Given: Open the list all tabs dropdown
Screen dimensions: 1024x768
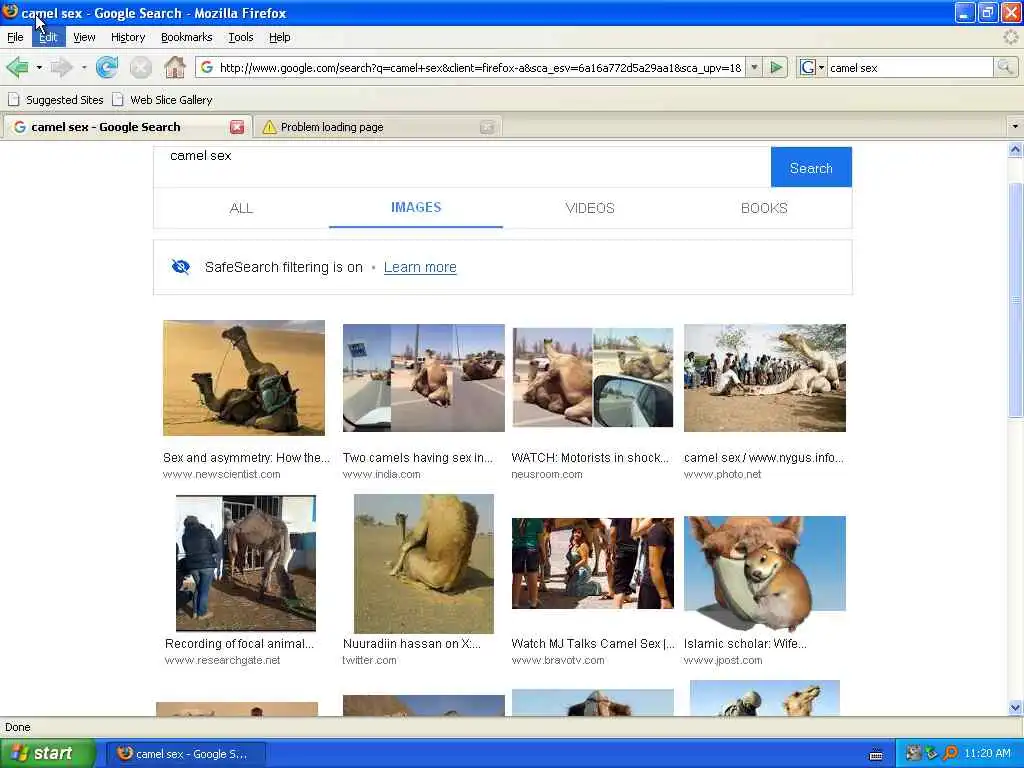Looking at the screenshot, I should 1015,126.
